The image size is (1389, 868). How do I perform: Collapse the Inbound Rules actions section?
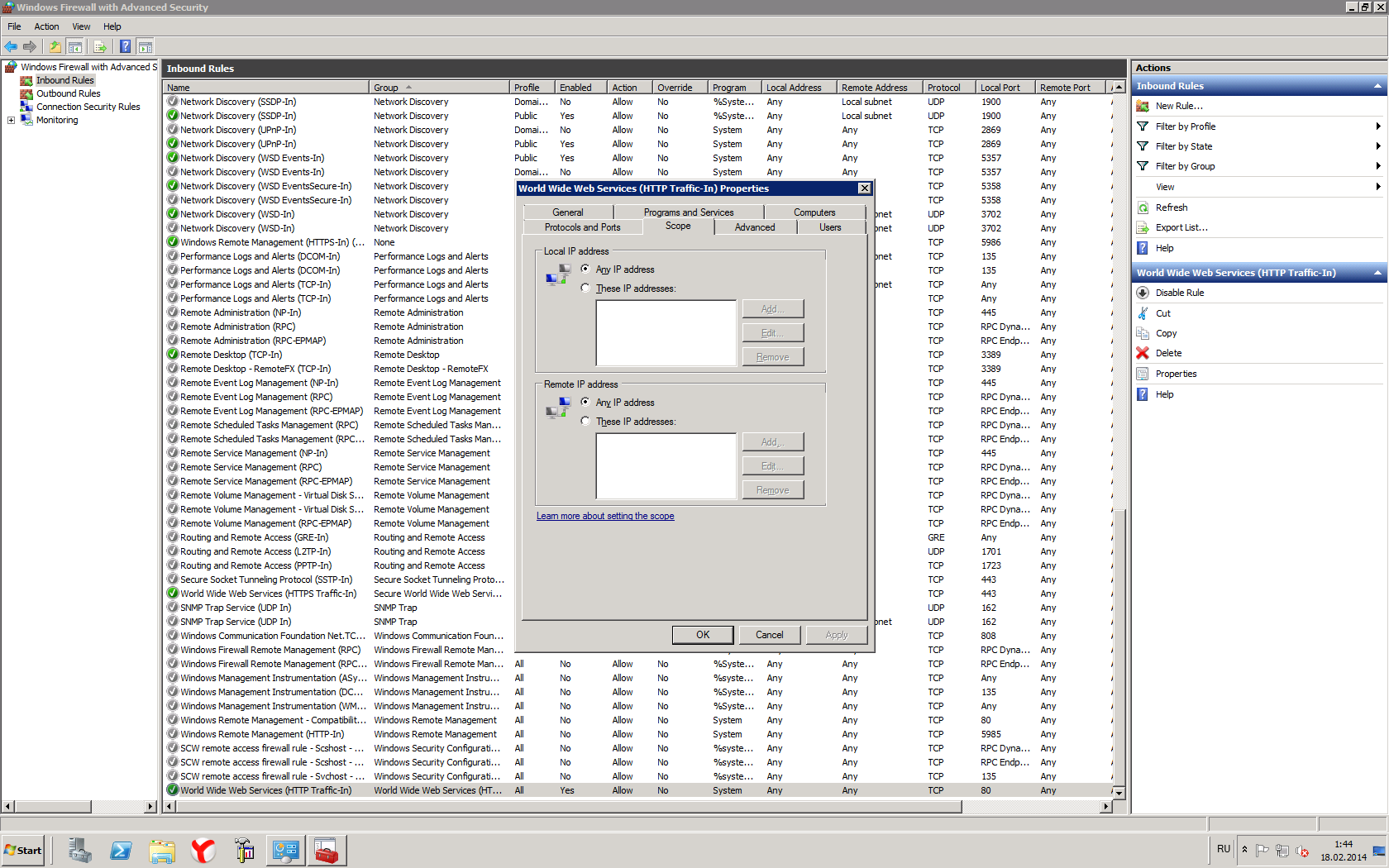(x=1377, y=86)
